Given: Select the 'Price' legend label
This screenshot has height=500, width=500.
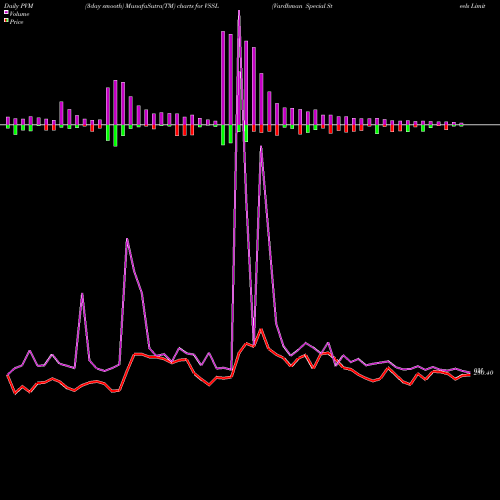Looking at the screenshot, I should [x=16, y=22].
